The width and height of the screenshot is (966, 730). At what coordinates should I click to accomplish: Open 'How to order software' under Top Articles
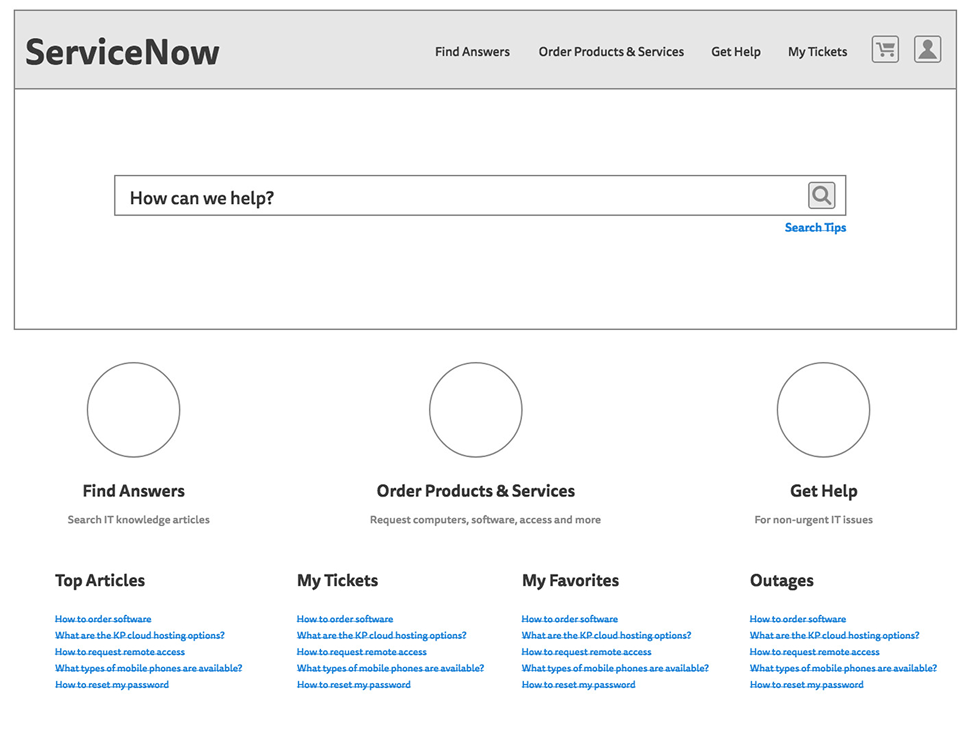pyautogui.click(x=103, y=619)
